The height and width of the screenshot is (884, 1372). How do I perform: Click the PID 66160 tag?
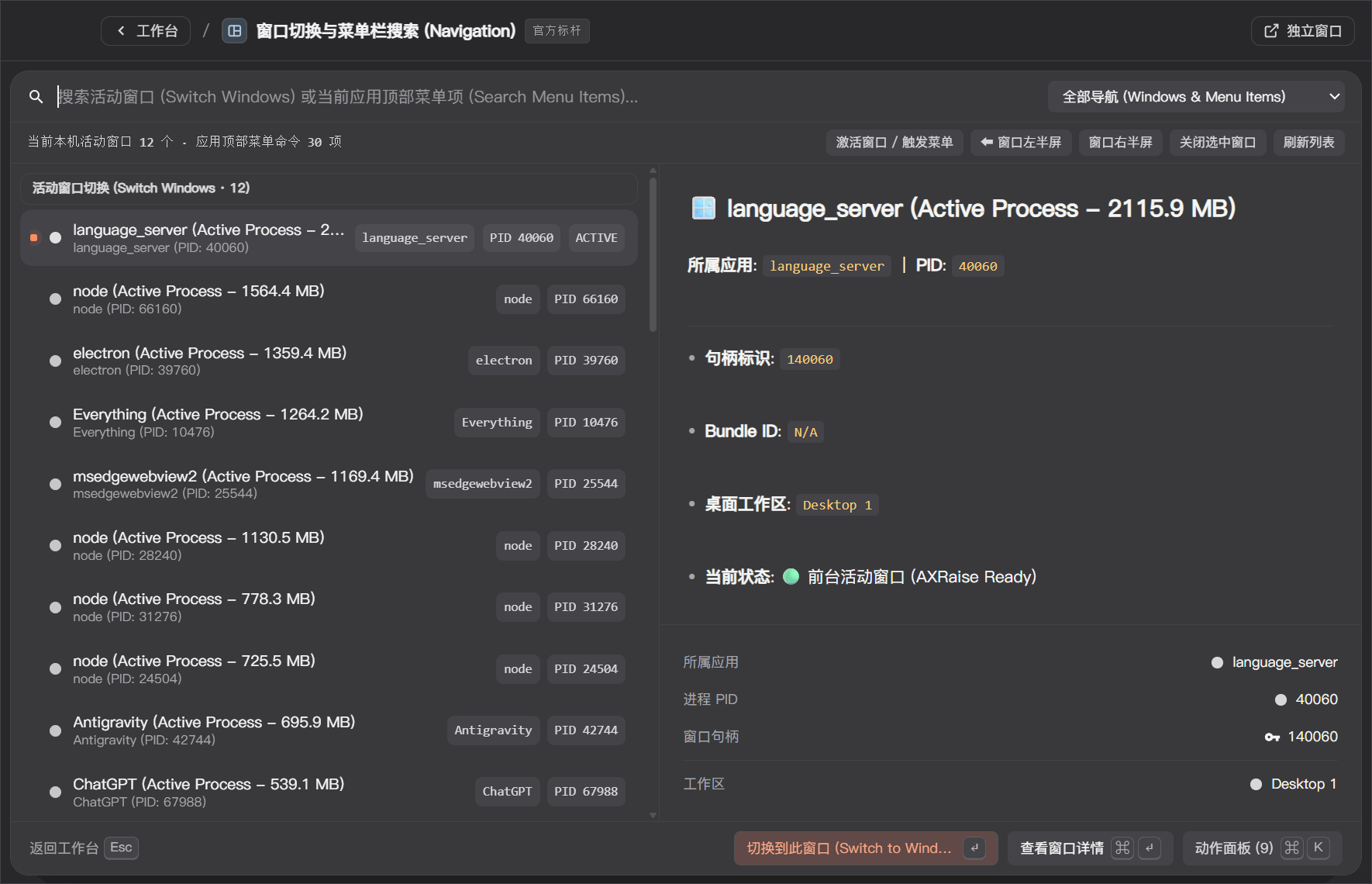pos(586,299)
